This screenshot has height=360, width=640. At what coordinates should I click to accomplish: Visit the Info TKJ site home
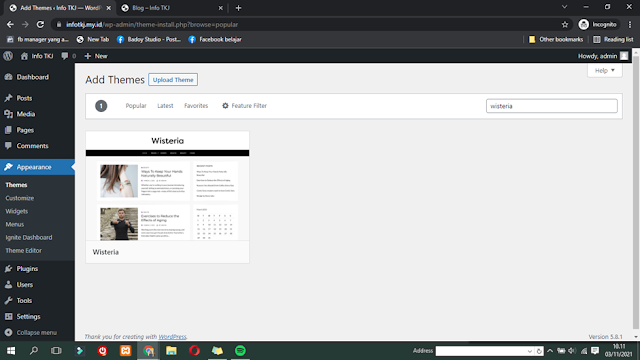pos(37,56)
